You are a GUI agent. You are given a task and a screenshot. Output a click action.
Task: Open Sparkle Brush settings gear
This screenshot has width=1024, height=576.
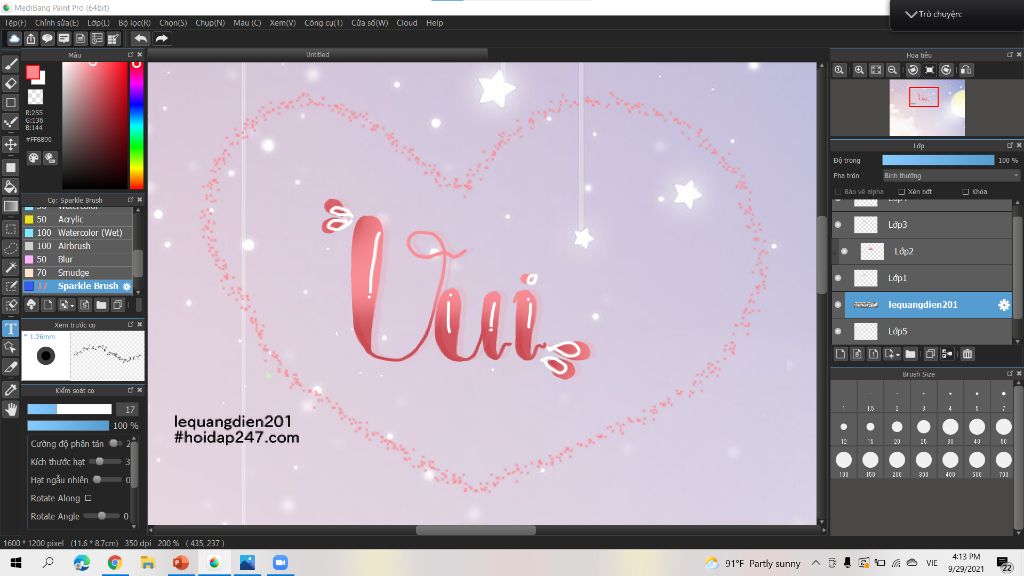(127, 286)
